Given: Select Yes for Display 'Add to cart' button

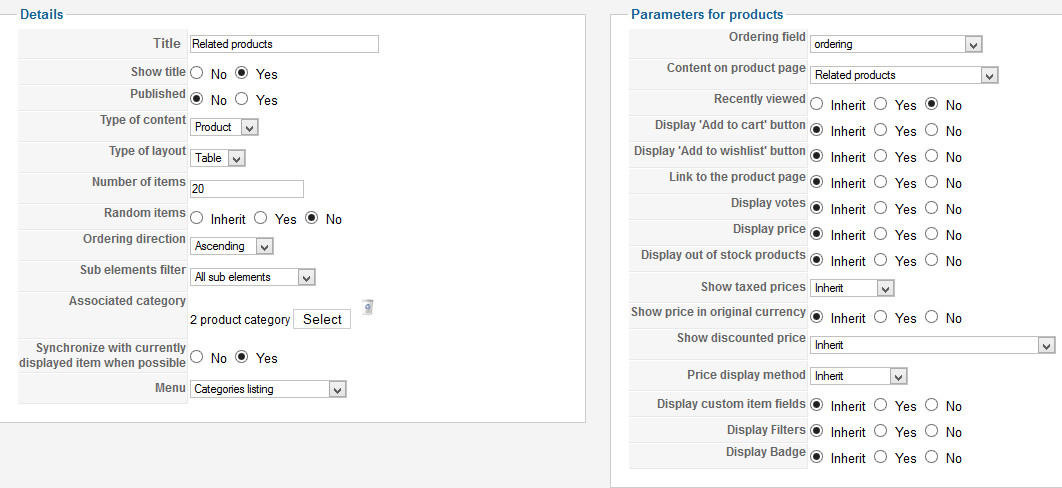Looking at the screenshot, I should click(881, 130).
